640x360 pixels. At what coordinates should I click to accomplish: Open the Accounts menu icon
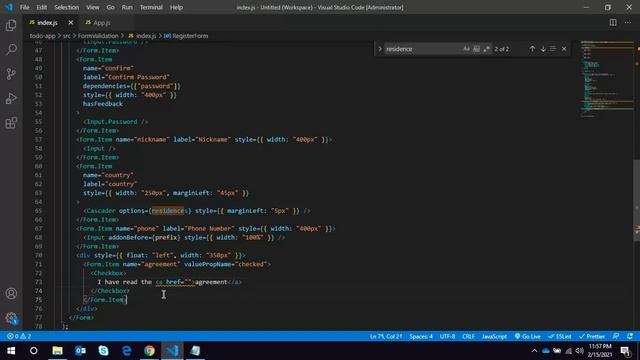11,293
